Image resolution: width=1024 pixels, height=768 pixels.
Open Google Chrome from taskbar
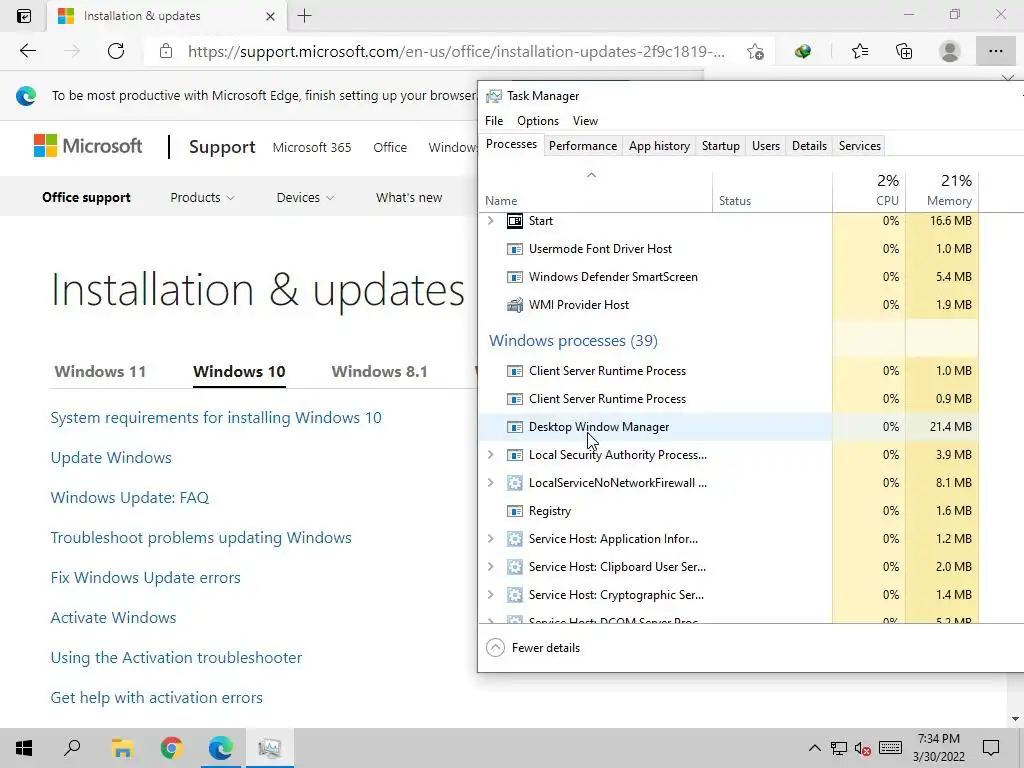click(171, 748)
